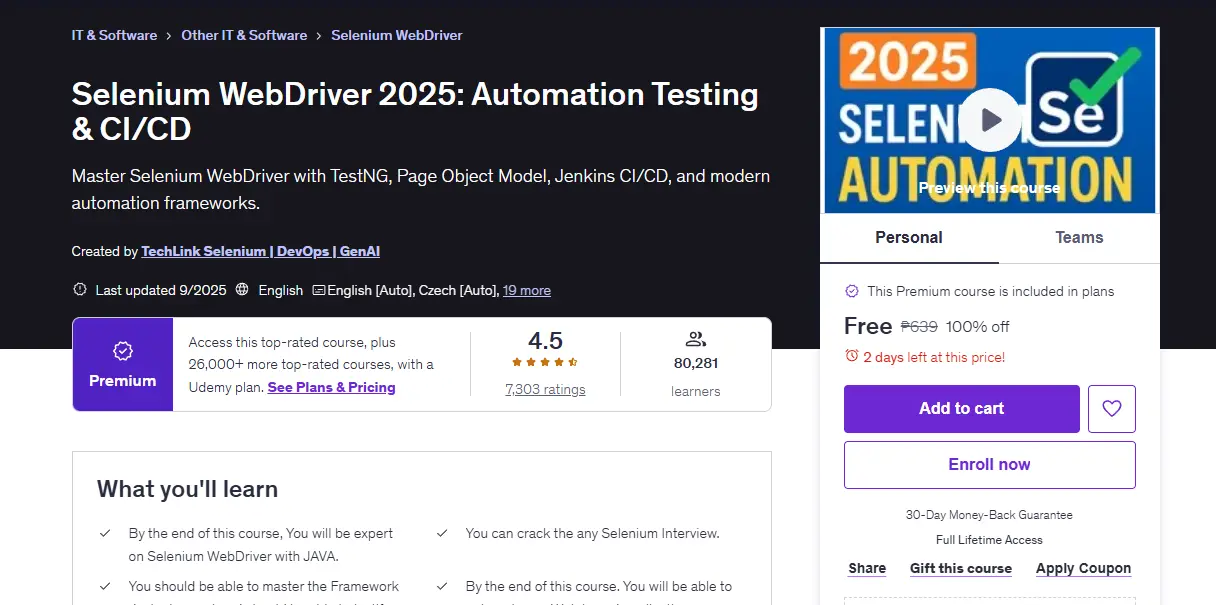Open instructor TechLink Selenium profile link
This screenshot has width=1216, height=605.
[x=261, y=252]
